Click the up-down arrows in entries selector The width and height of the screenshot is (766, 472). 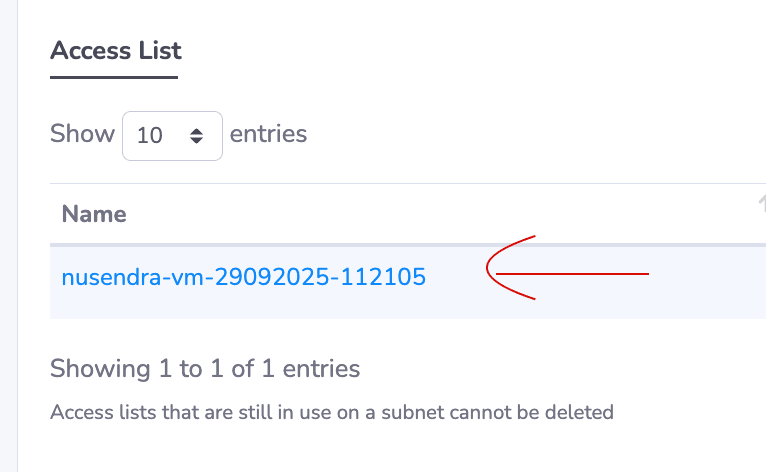click(197, 135)
